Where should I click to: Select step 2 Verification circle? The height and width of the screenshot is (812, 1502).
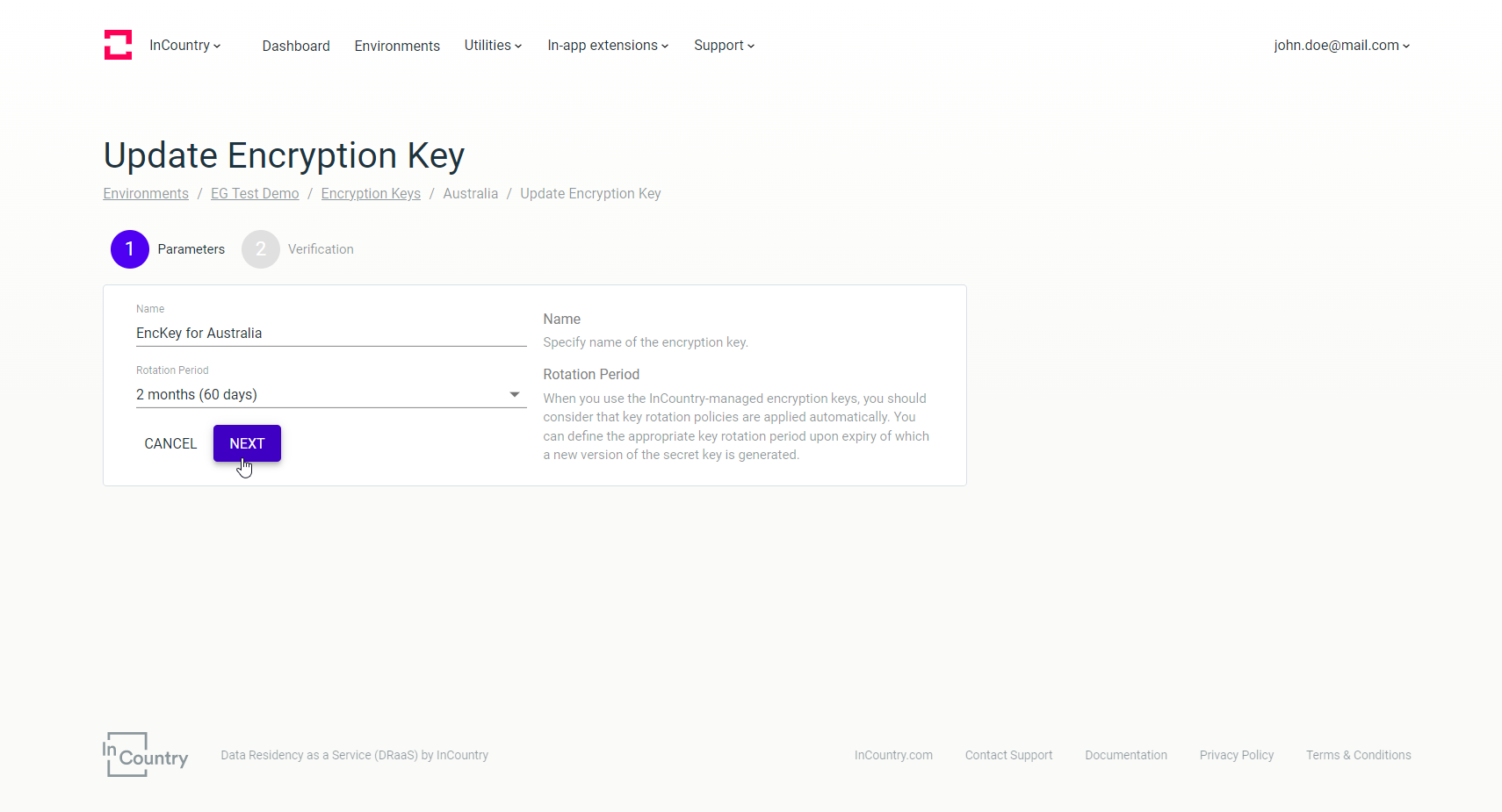point(260,249)
